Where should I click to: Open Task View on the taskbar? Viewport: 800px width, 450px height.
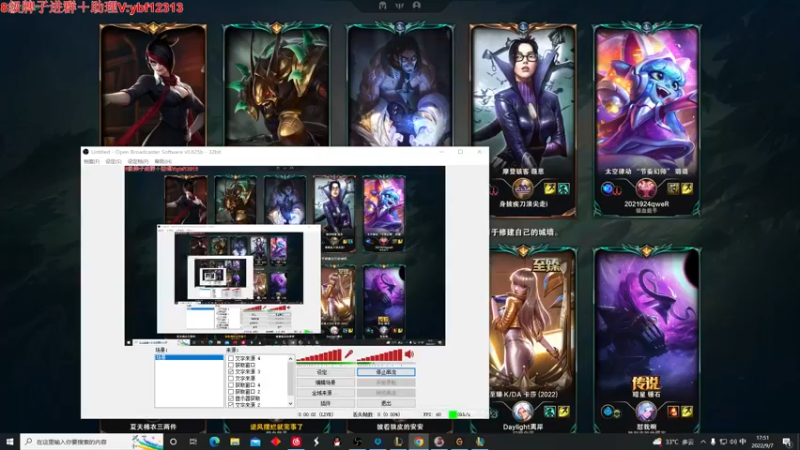(193, 442)
